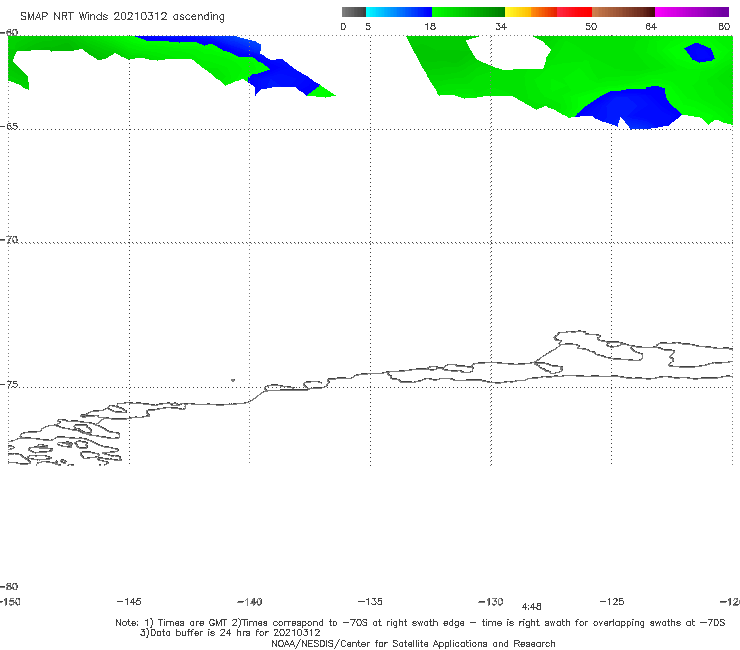Click the green segment of the color bar
The width and height of the screenshot is (740, 650).
[x=468, y=12]
